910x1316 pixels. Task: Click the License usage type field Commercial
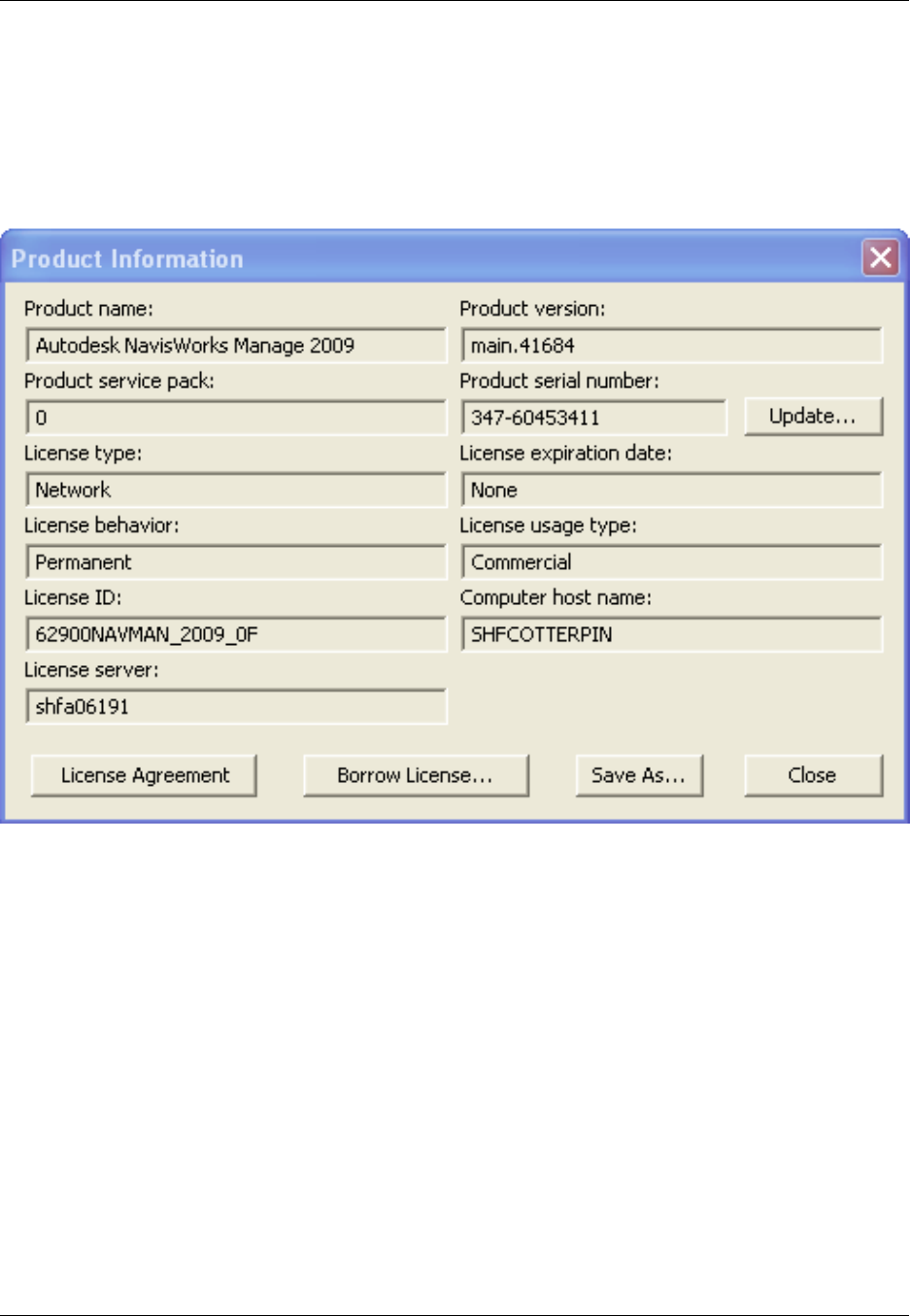tap(672, 561)
